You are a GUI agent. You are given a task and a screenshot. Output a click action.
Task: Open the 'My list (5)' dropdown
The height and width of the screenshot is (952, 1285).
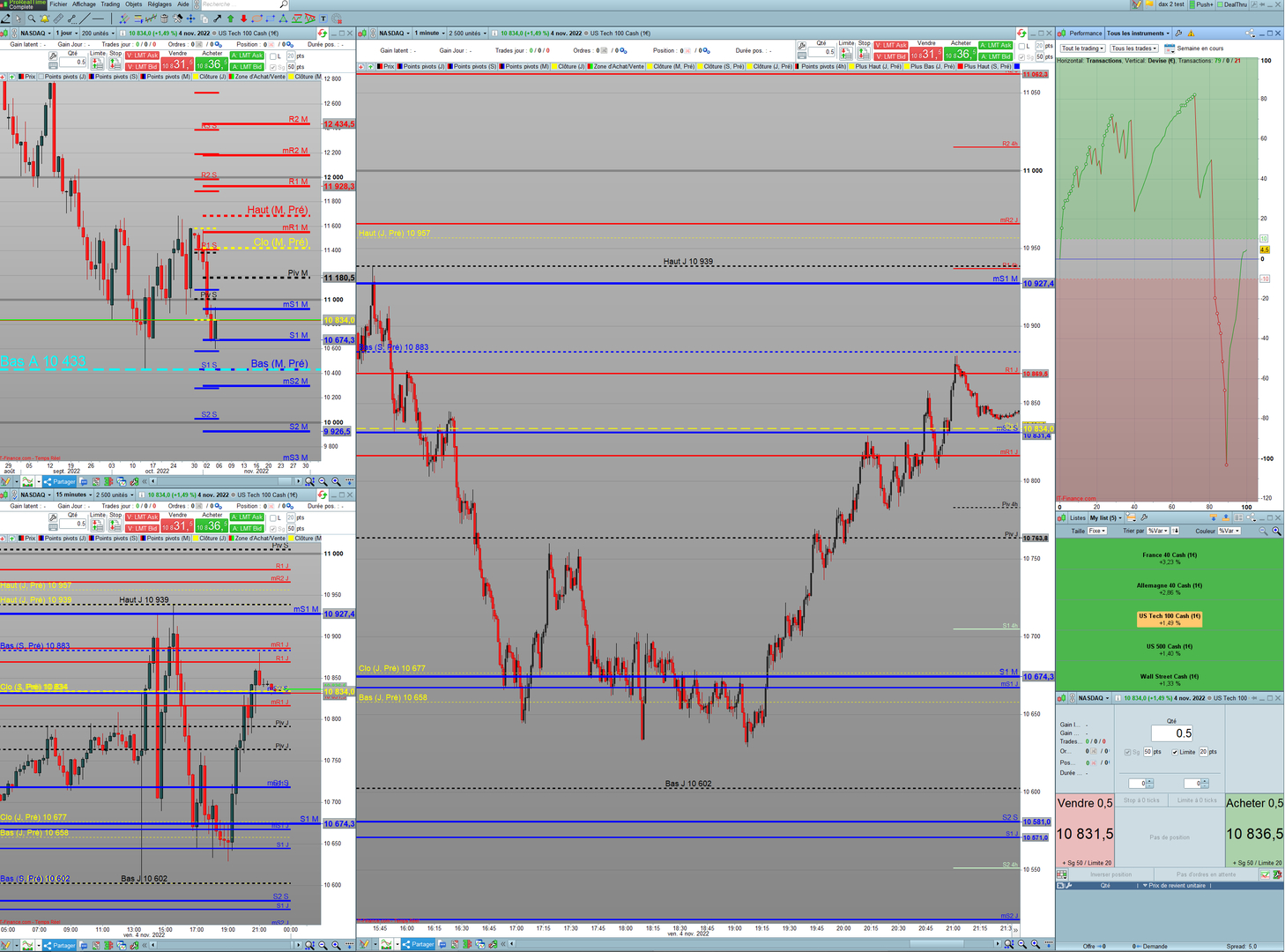pyautogui.click(x=1105, y=517)
